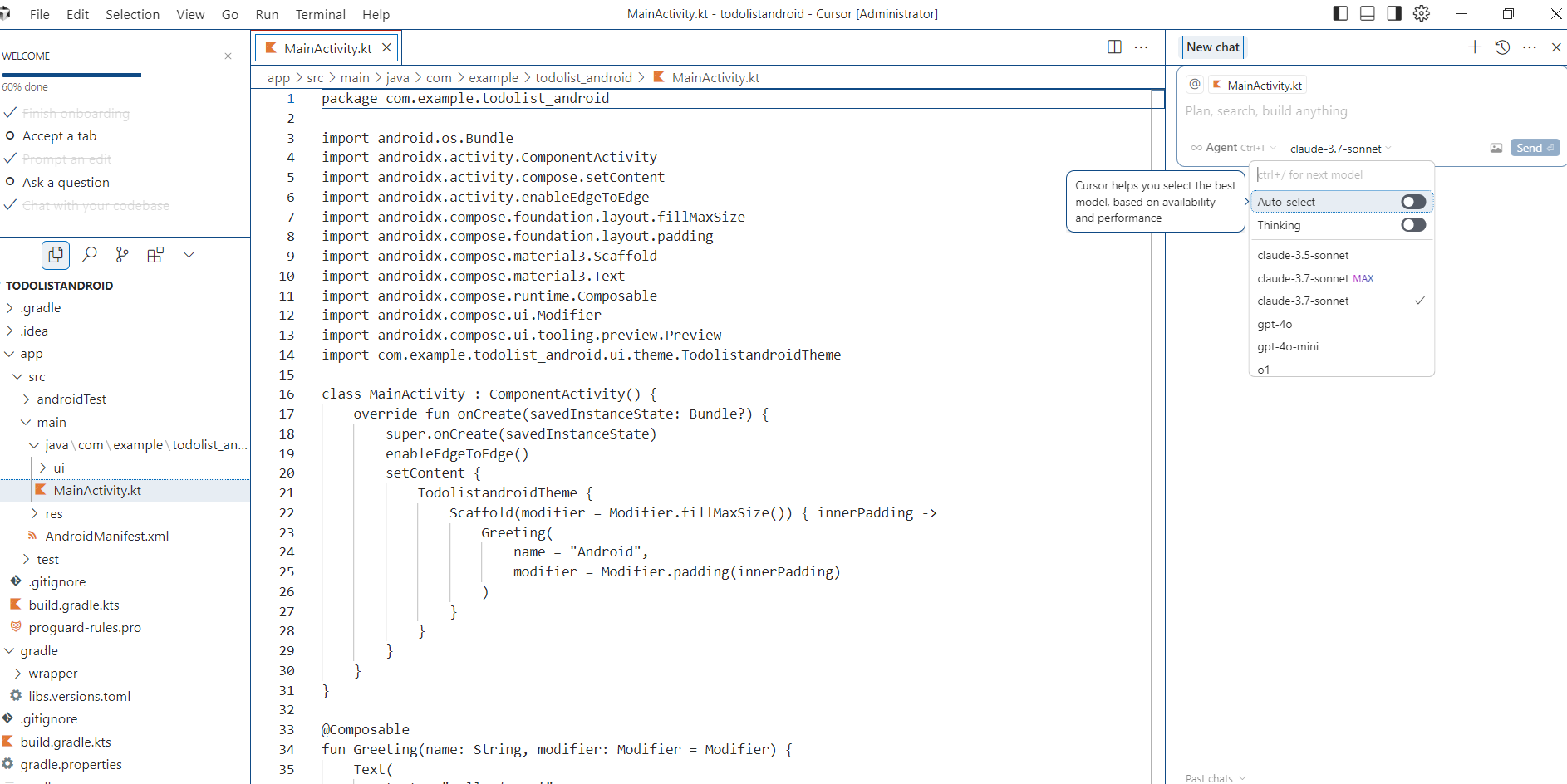
Task: Attach an image via the chat image icon
Action: [x=1496, y=147]
